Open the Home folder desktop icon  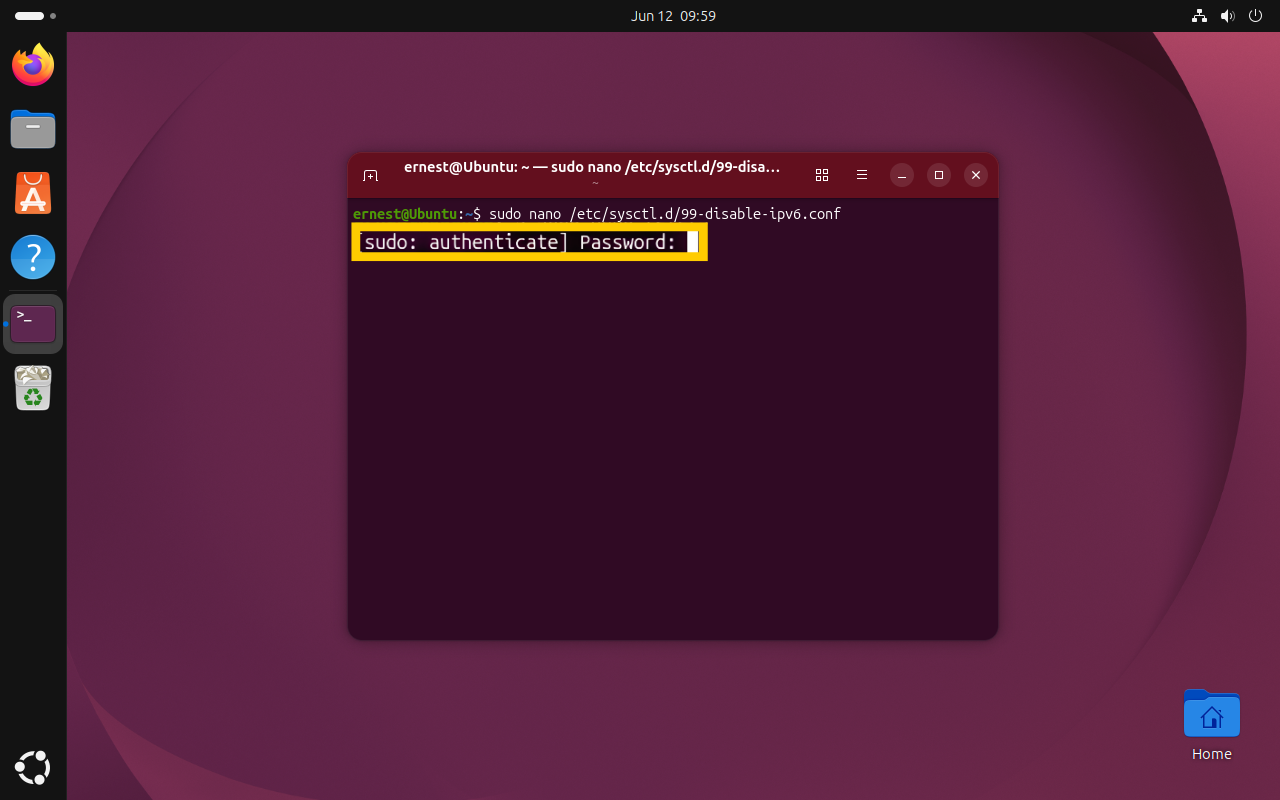[x=1211, y=725]
